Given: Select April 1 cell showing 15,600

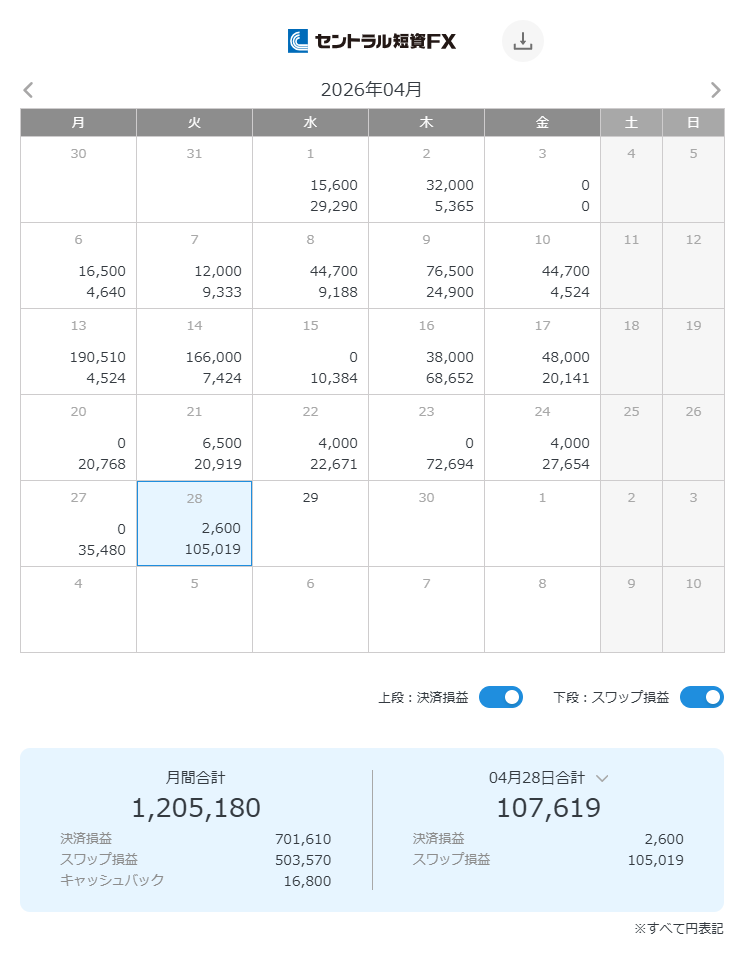Looking at the screenshot, I should pos(310,179).
